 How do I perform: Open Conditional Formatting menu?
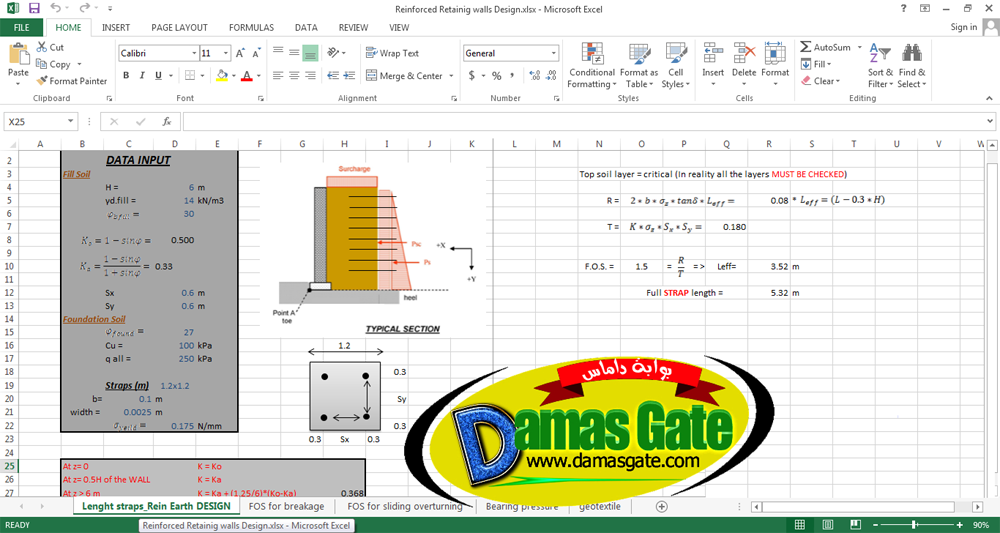(592, 66)
